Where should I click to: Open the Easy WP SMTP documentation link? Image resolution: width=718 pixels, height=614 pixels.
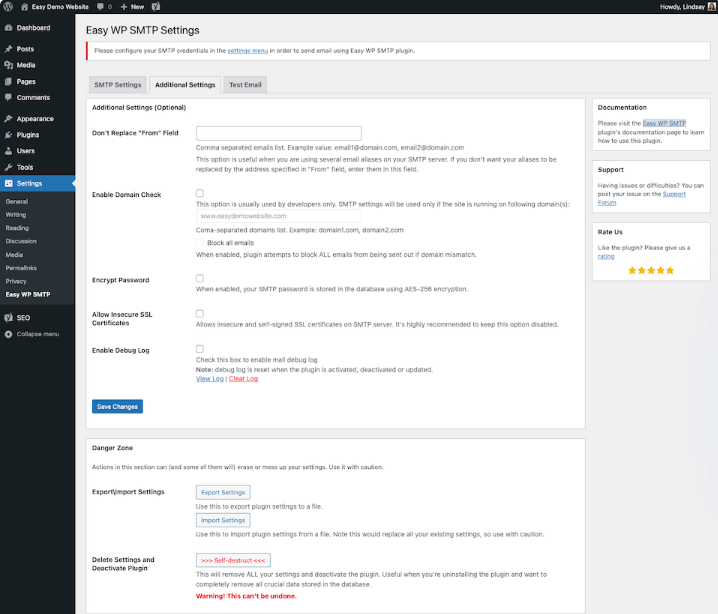click(x=664, y=123)
